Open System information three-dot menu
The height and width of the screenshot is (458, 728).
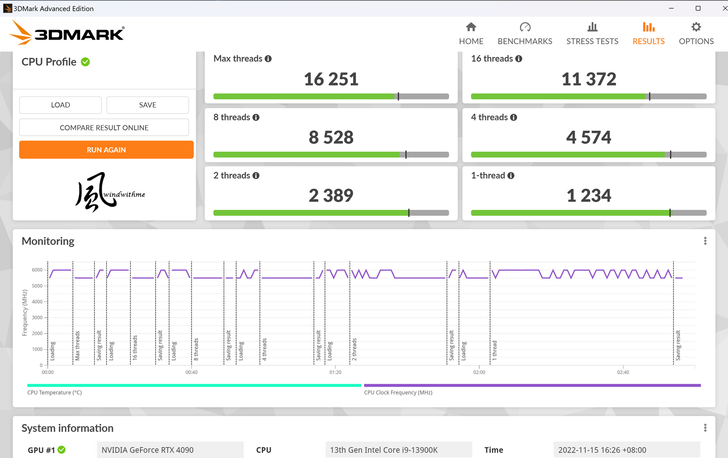pos(705,427)
